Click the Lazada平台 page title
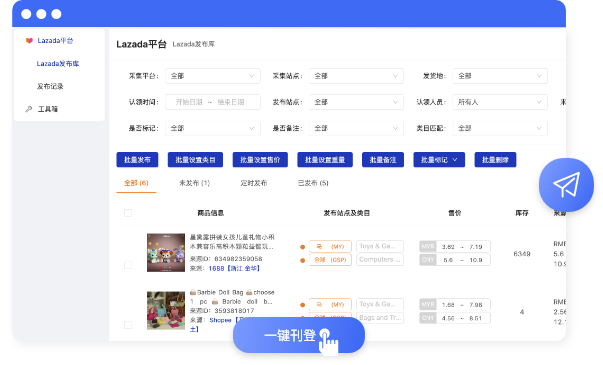This screenshot has height=365, width=603. [141, 44]
